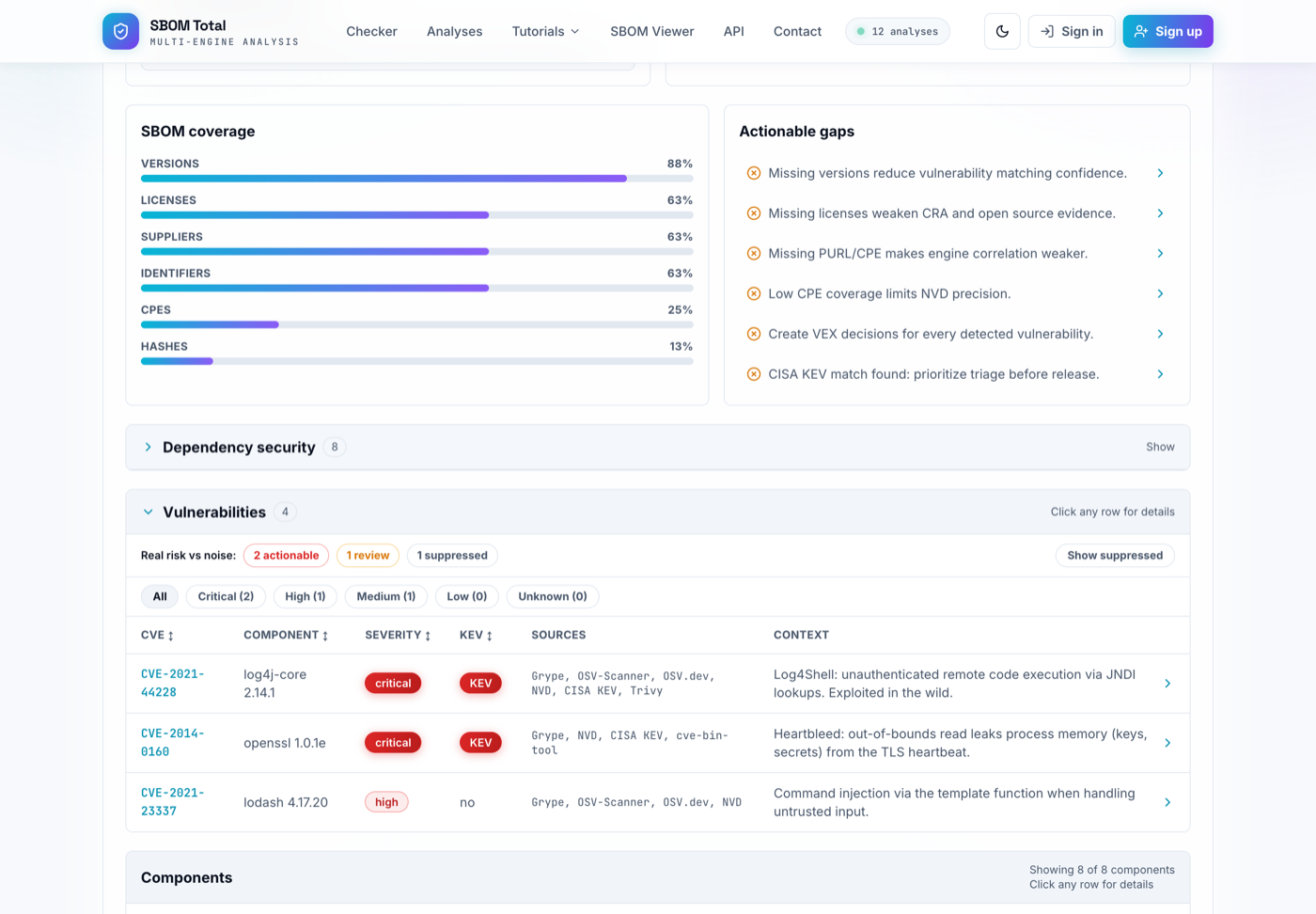This screenshot has width=1316, height=914.
Task: Open the Missing PURL/CPE gap chevron
Action: pos(1160,254)
